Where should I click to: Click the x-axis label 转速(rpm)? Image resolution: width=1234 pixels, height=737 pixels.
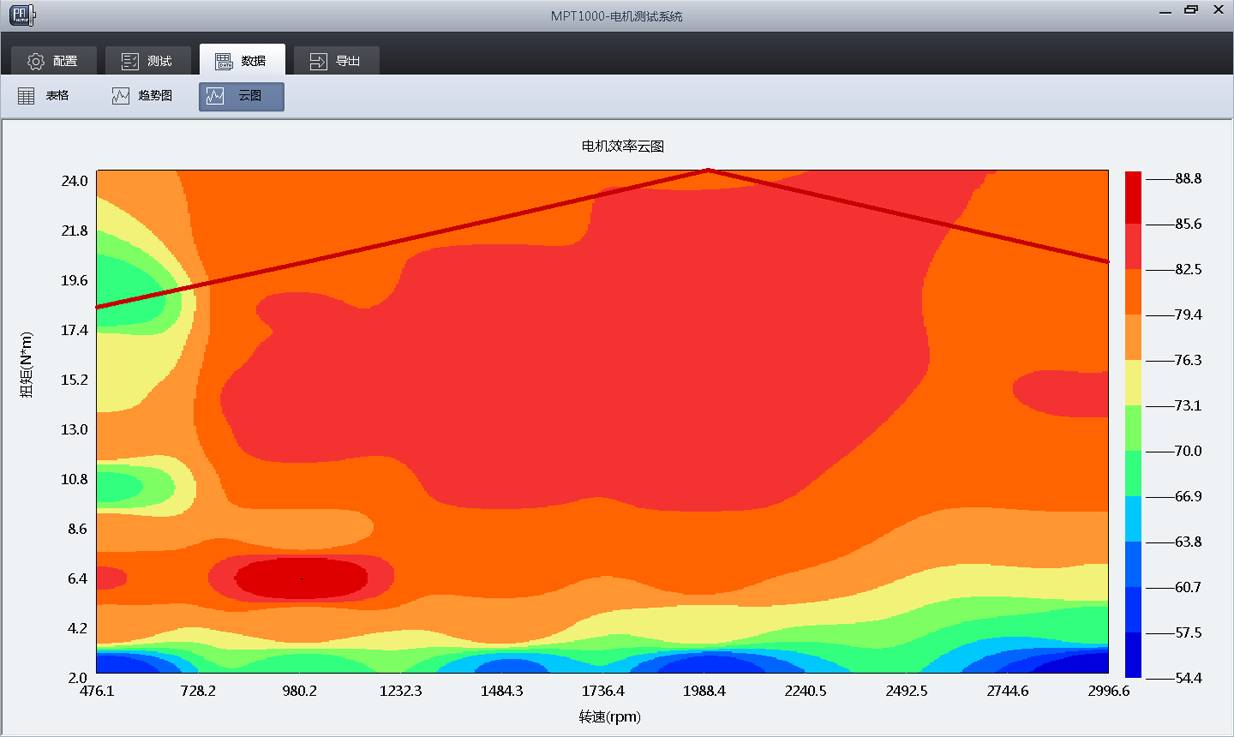point(609,716)
